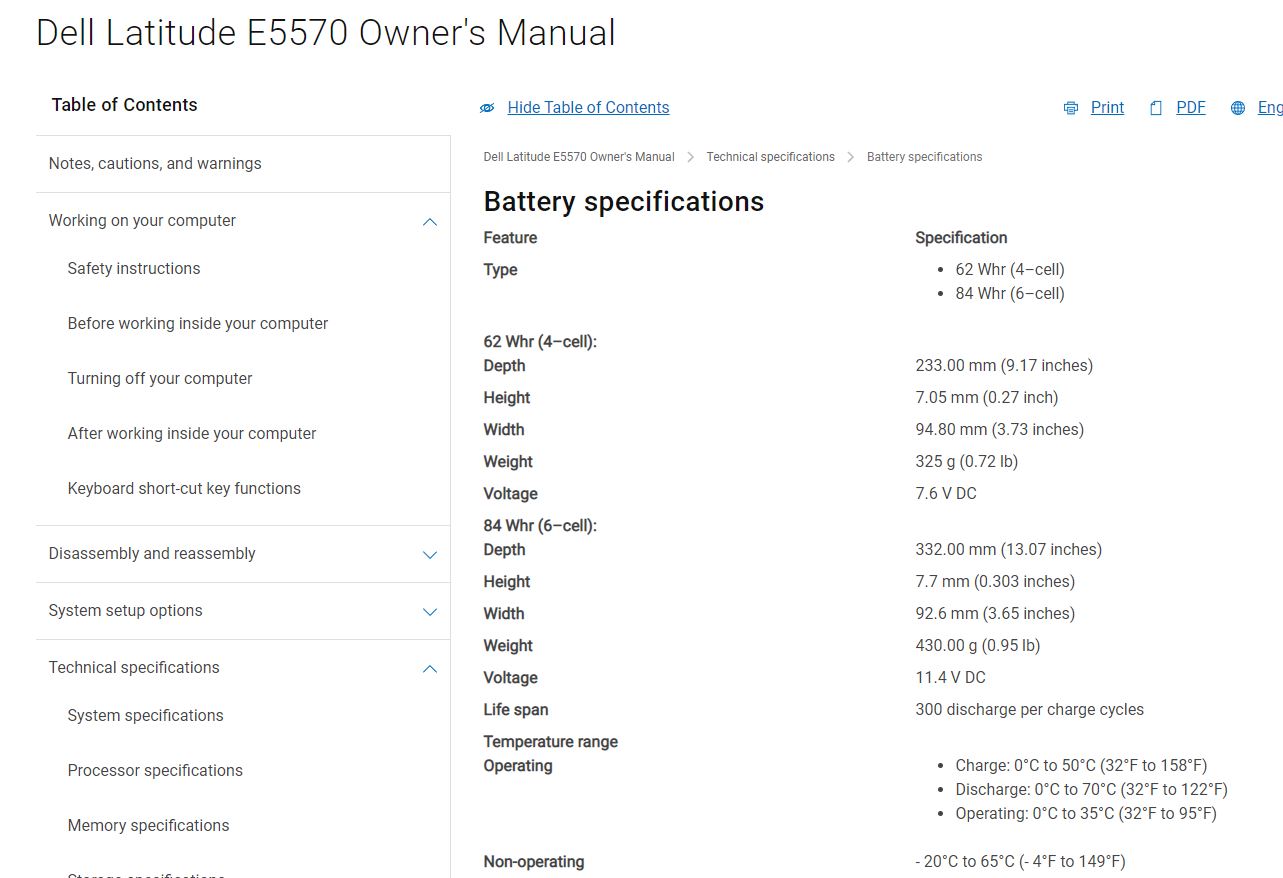Hide Table of Contents link

coord(588,108)
